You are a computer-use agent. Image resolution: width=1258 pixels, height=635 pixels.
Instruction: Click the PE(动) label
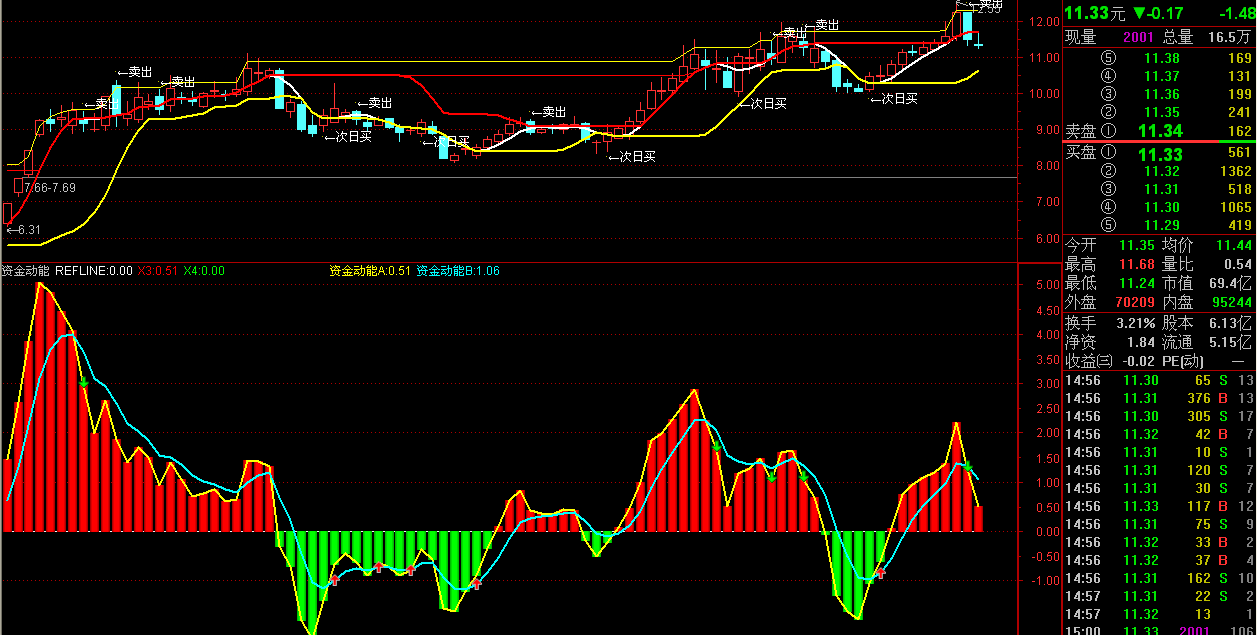1183,361
